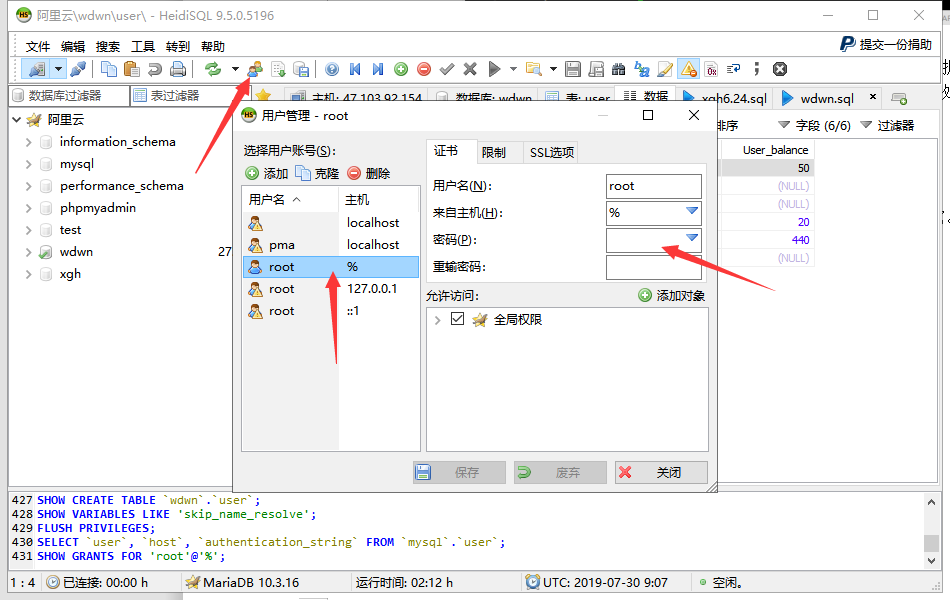Collapse the 阿里云 session tree node

17,120
